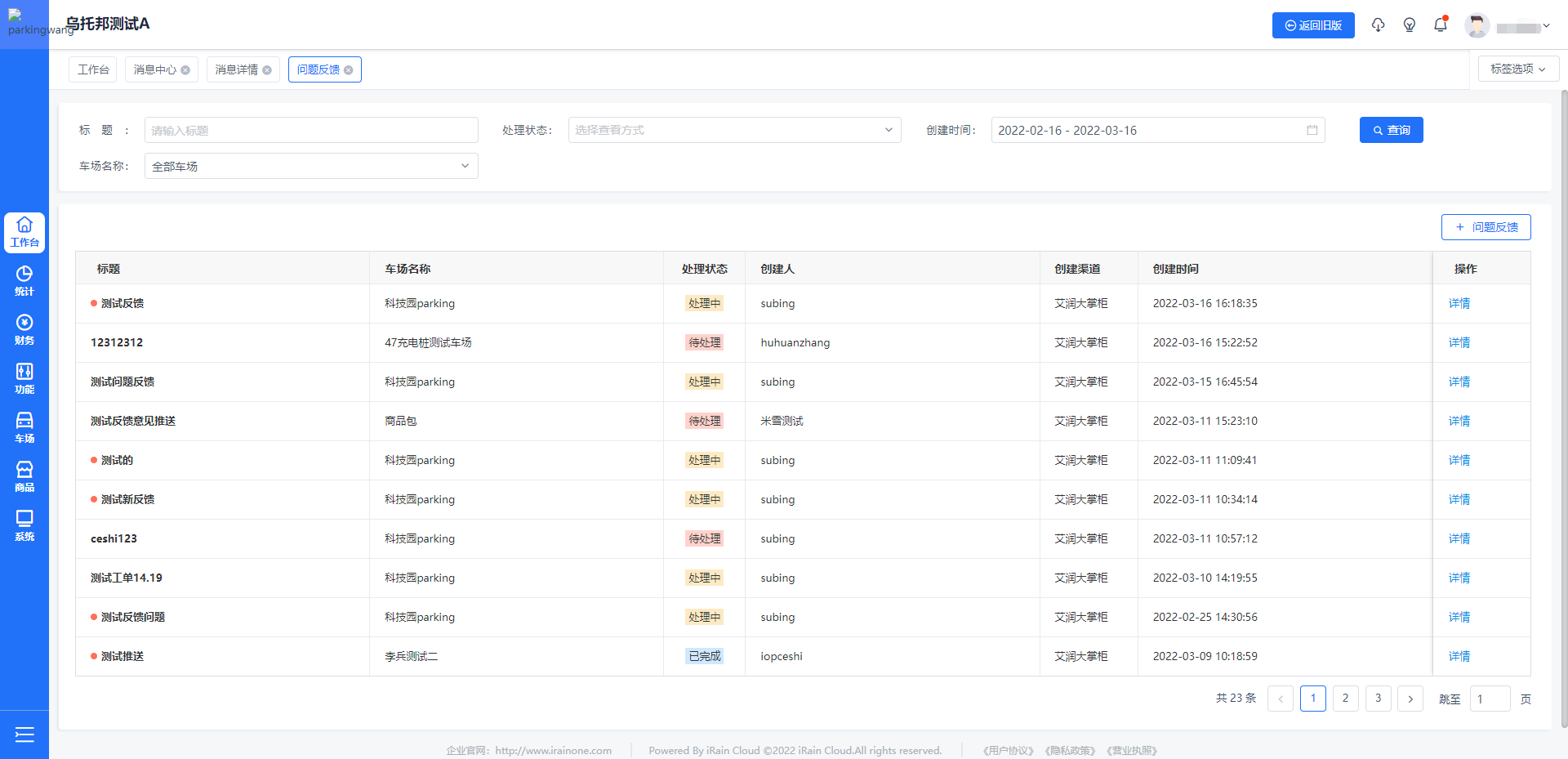Expand the 标签选项 tab options dropdown

(x=1517, y=69)
